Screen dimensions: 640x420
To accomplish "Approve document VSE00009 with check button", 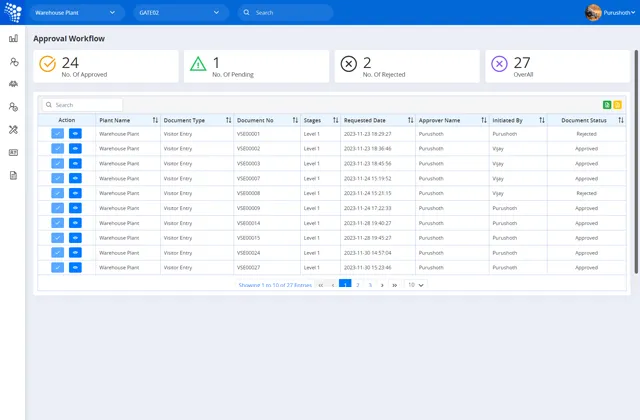I will point(58,208).
